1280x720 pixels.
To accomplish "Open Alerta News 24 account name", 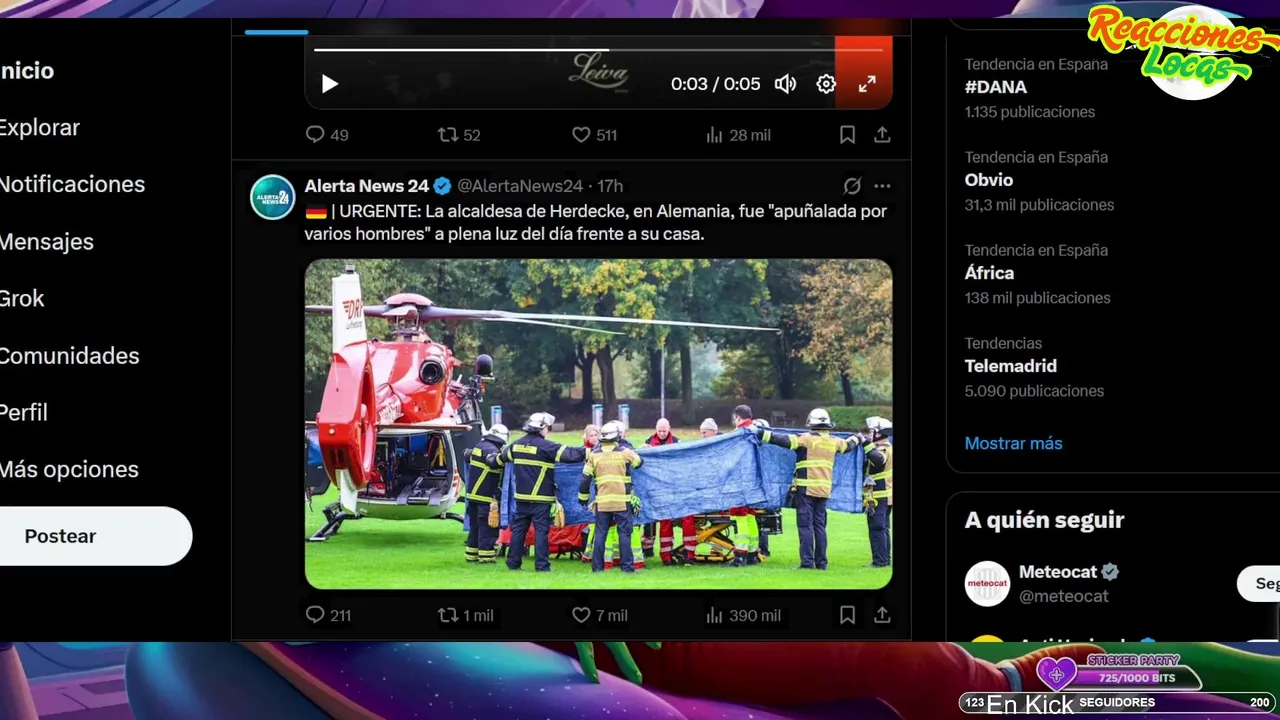I will point(367,186).
